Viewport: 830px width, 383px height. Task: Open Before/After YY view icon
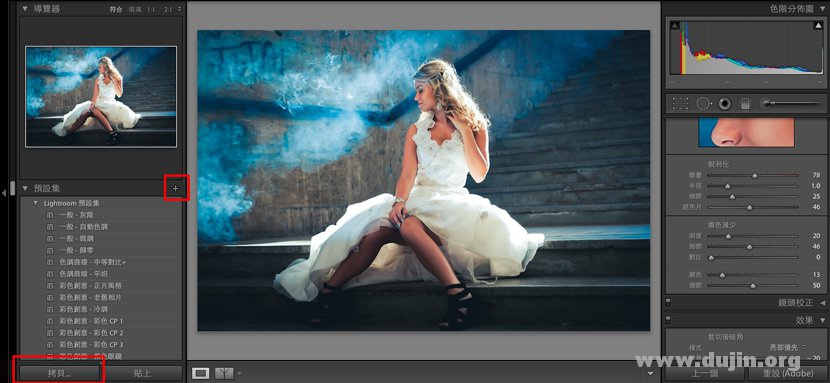pos(224,373)
